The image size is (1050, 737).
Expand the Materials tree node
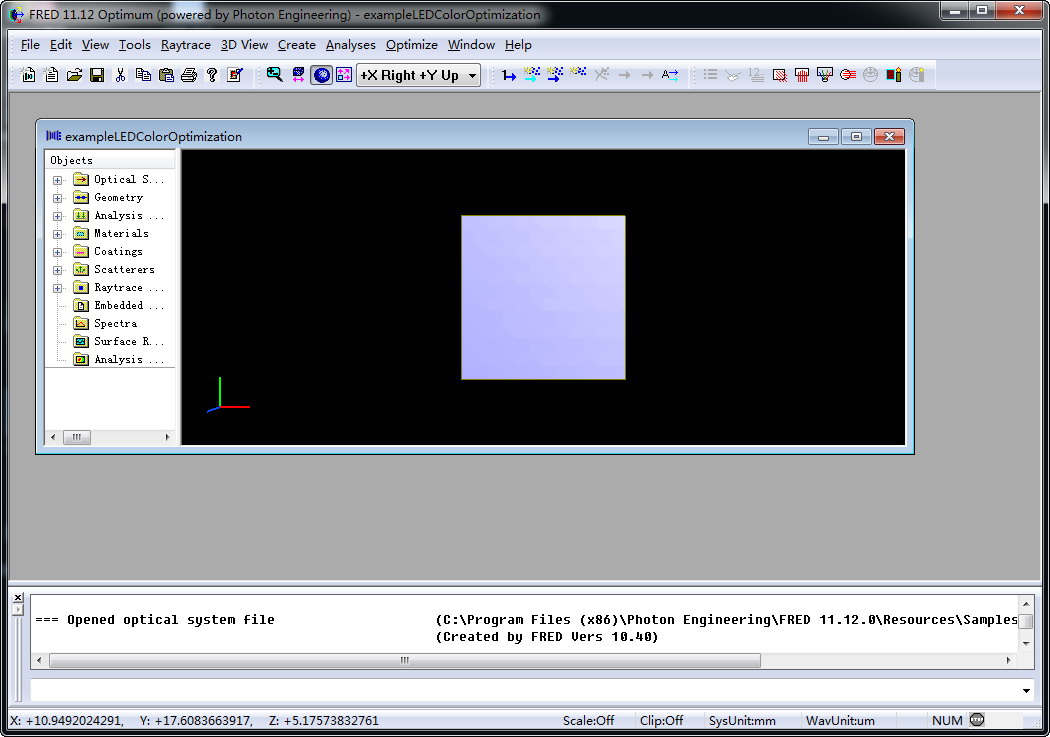pos(58,234)
